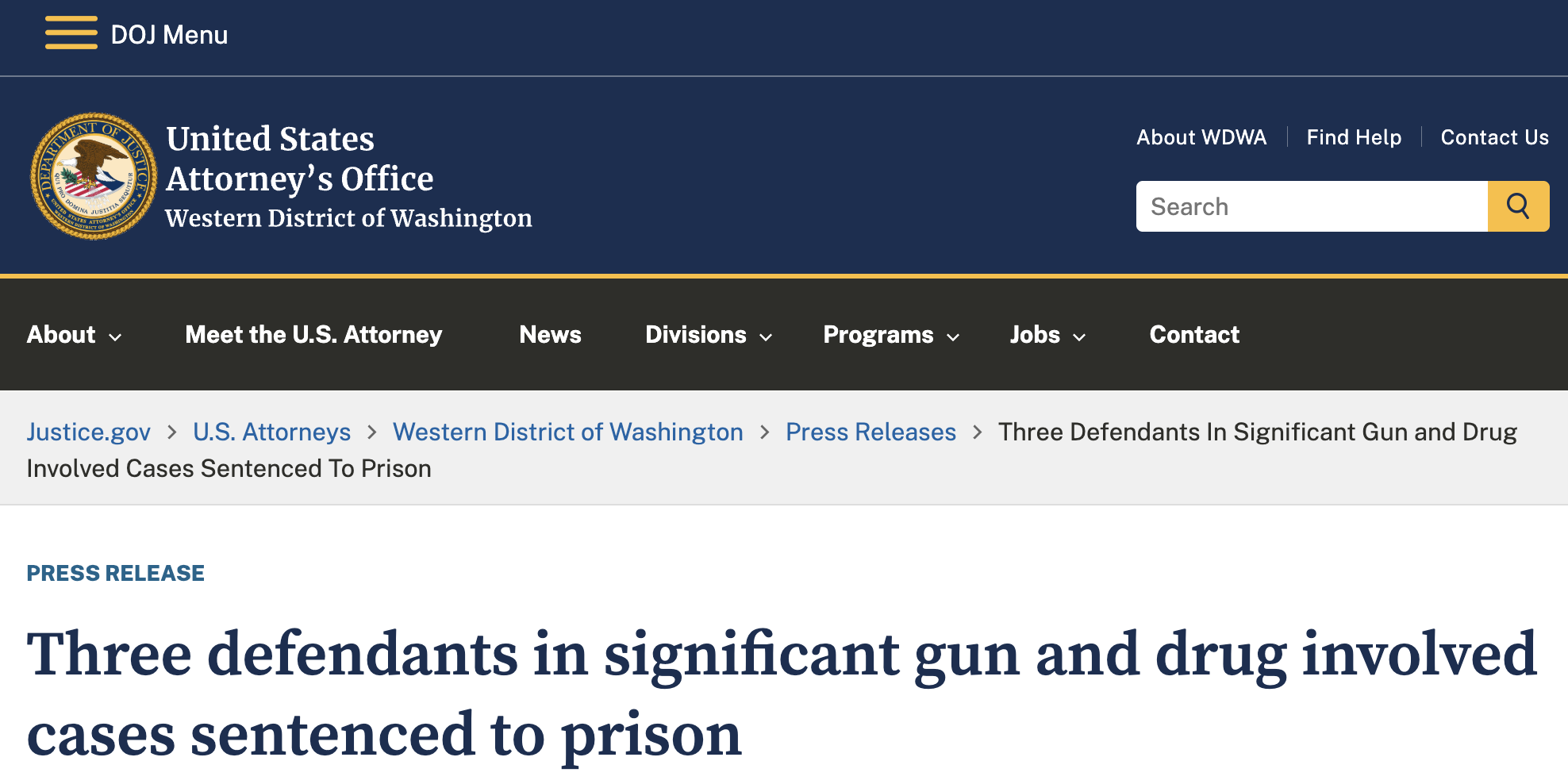The width and height of the screenshot is (1568, 784).
Task: Click the About WDWA link
Action: pyautogui.click(x=1201, y=137)
